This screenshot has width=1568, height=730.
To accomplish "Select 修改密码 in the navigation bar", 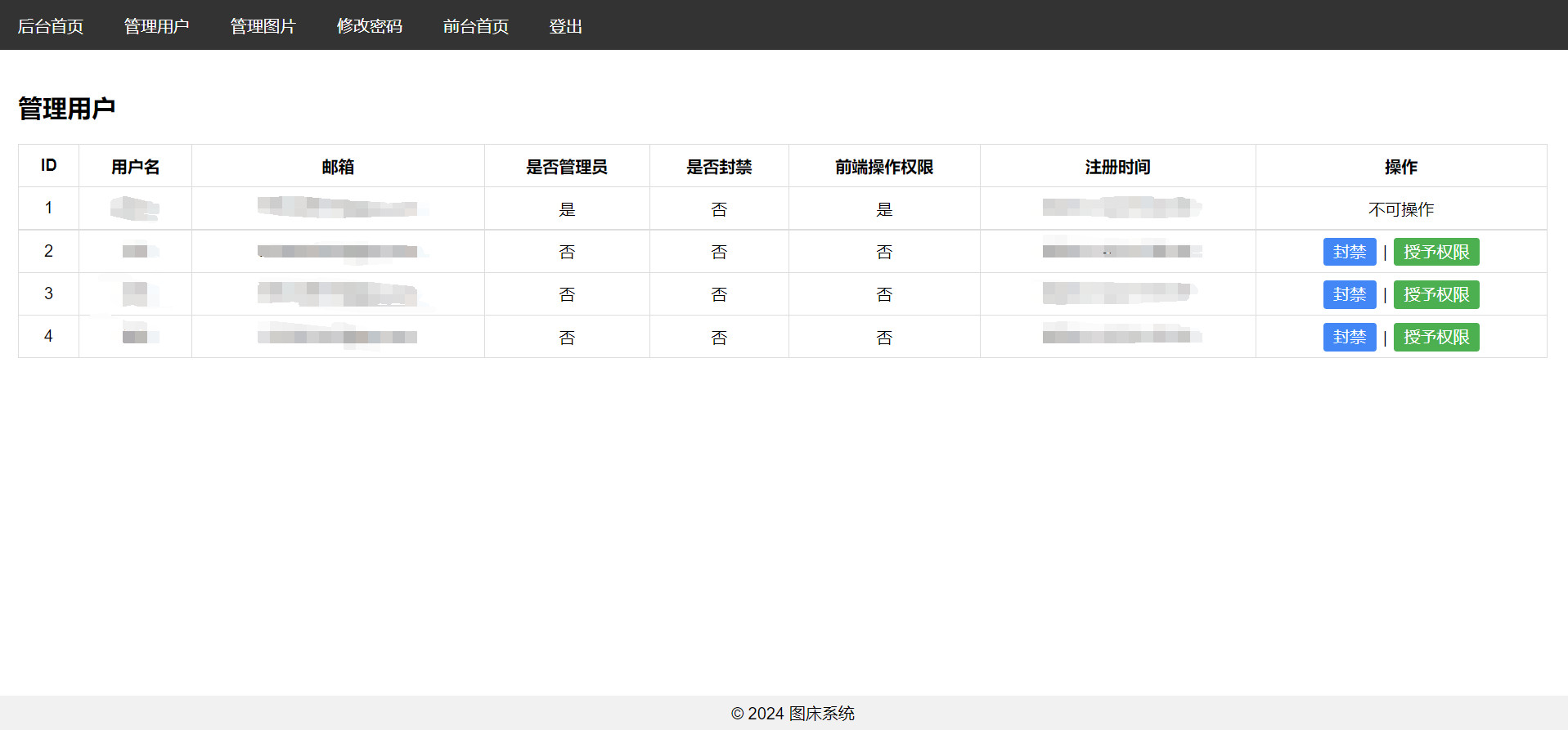I will pyautogui.click(x=369, y=26).
